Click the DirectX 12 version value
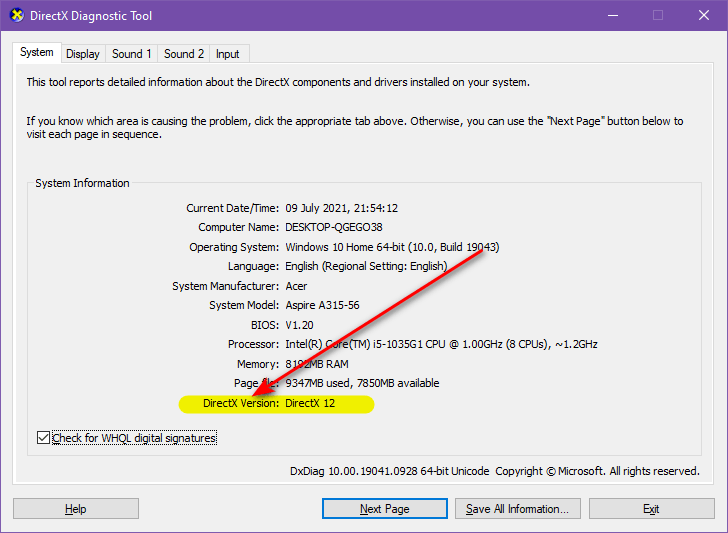Viewport: 728px width, 533px height. pyautogui.click(x=310, y=403)
